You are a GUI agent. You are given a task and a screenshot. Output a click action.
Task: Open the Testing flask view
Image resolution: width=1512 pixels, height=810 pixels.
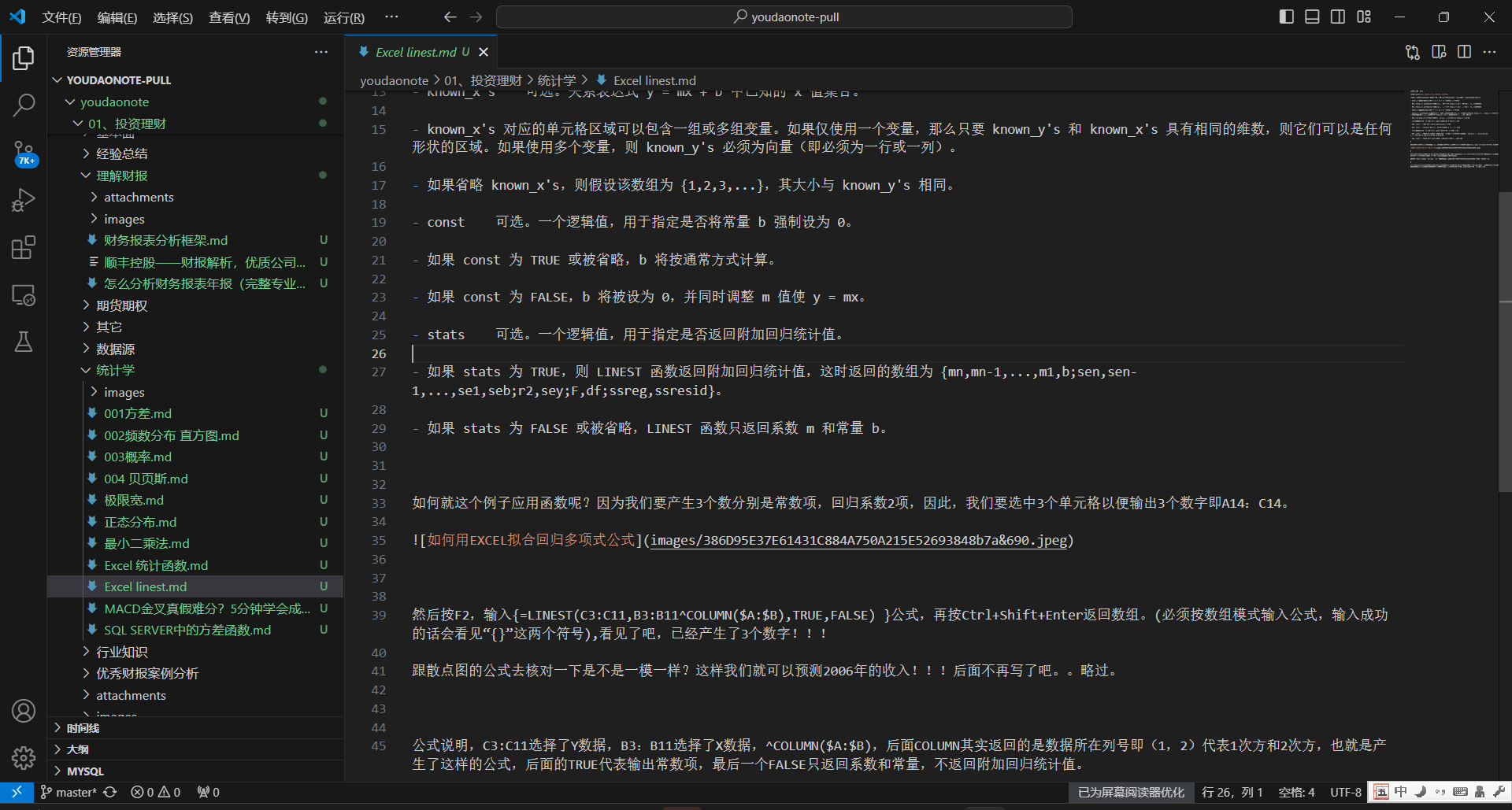[24, 342]
